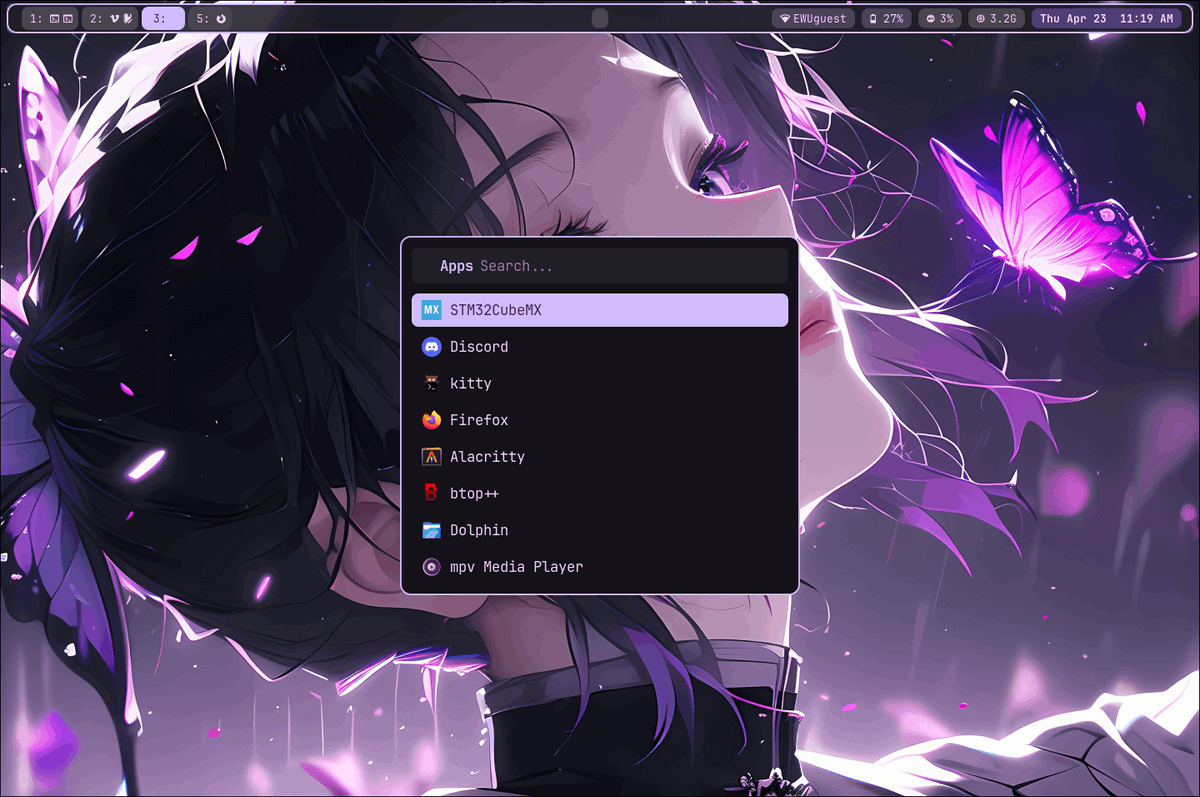
Task: Click the Dolphin folder icon
Action: click(x=431, y=530)
